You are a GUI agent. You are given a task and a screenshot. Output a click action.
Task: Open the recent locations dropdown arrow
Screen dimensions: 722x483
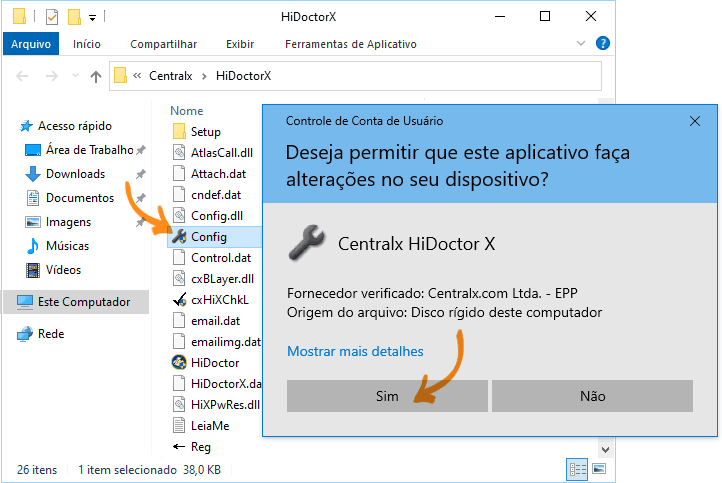coord(75,76)
